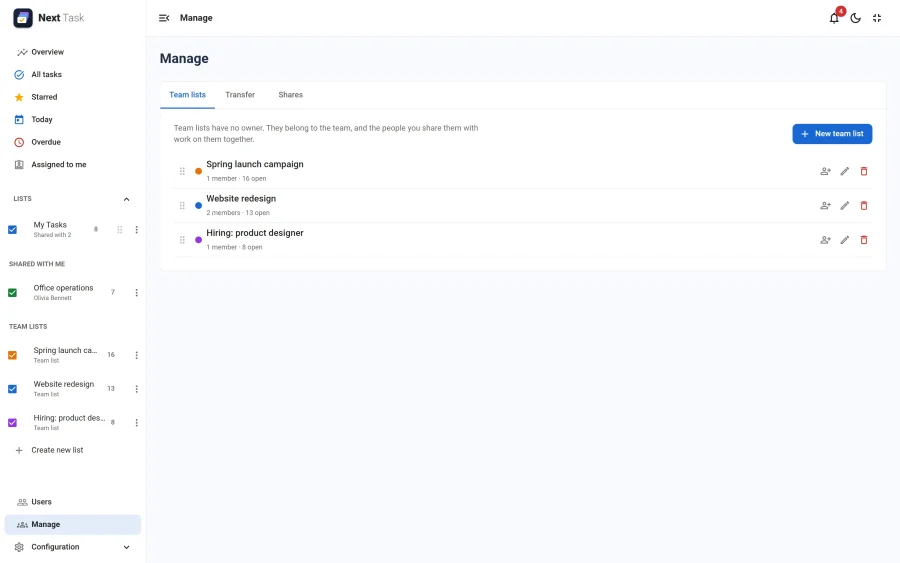Click Create new list in sidebar
Viewport: 900px width, 563px height.
pos(57,451)
